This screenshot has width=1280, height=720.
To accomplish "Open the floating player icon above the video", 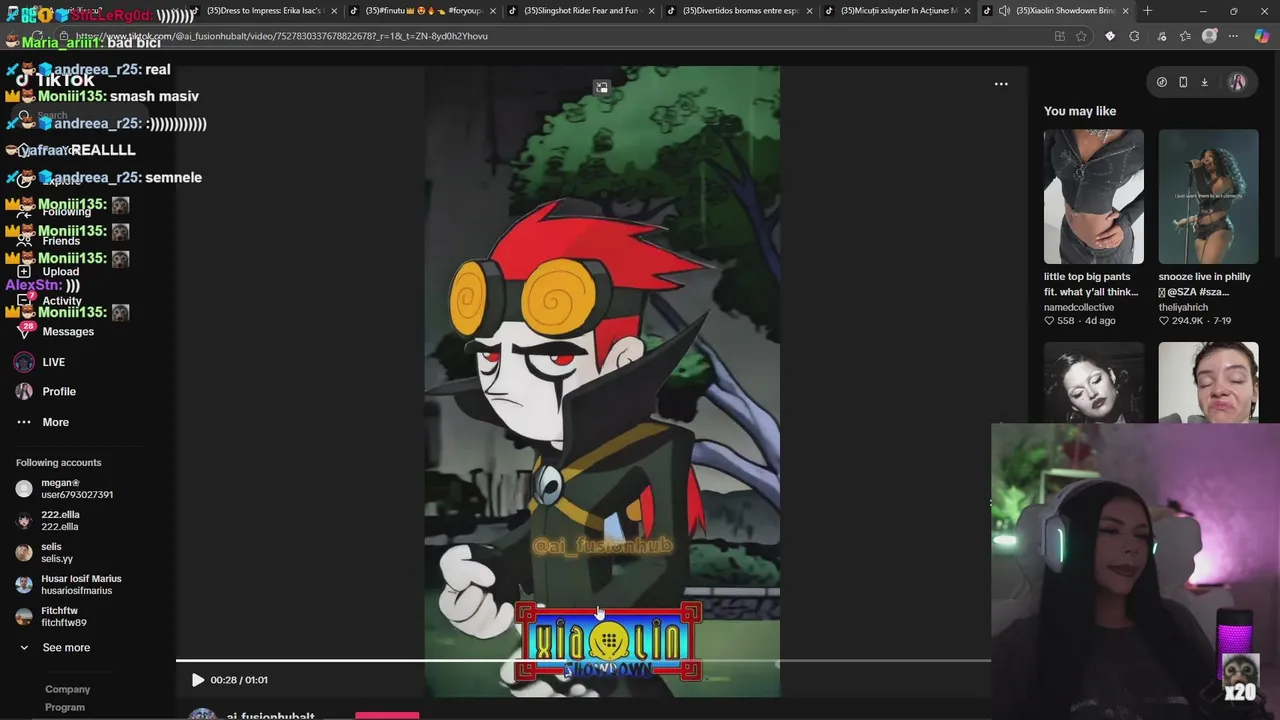I will pyautogui.click(x=602, y=88).
